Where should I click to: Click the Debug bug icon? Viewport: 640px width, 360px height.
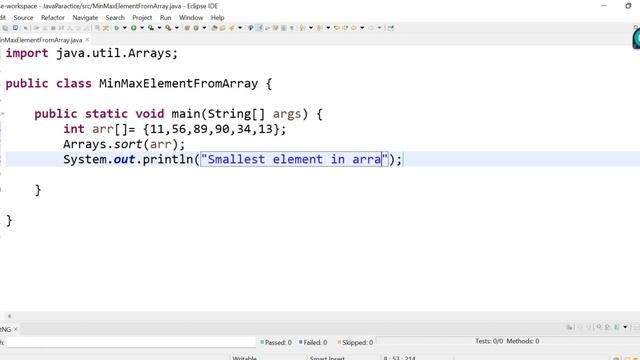117,28
